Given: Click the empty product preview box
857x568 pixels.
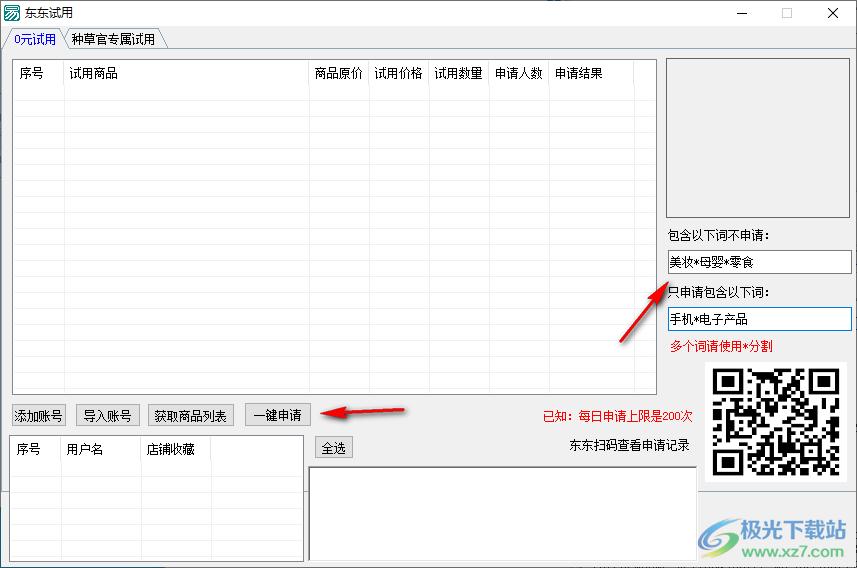Looking at the screenshot, I should 758,138.
